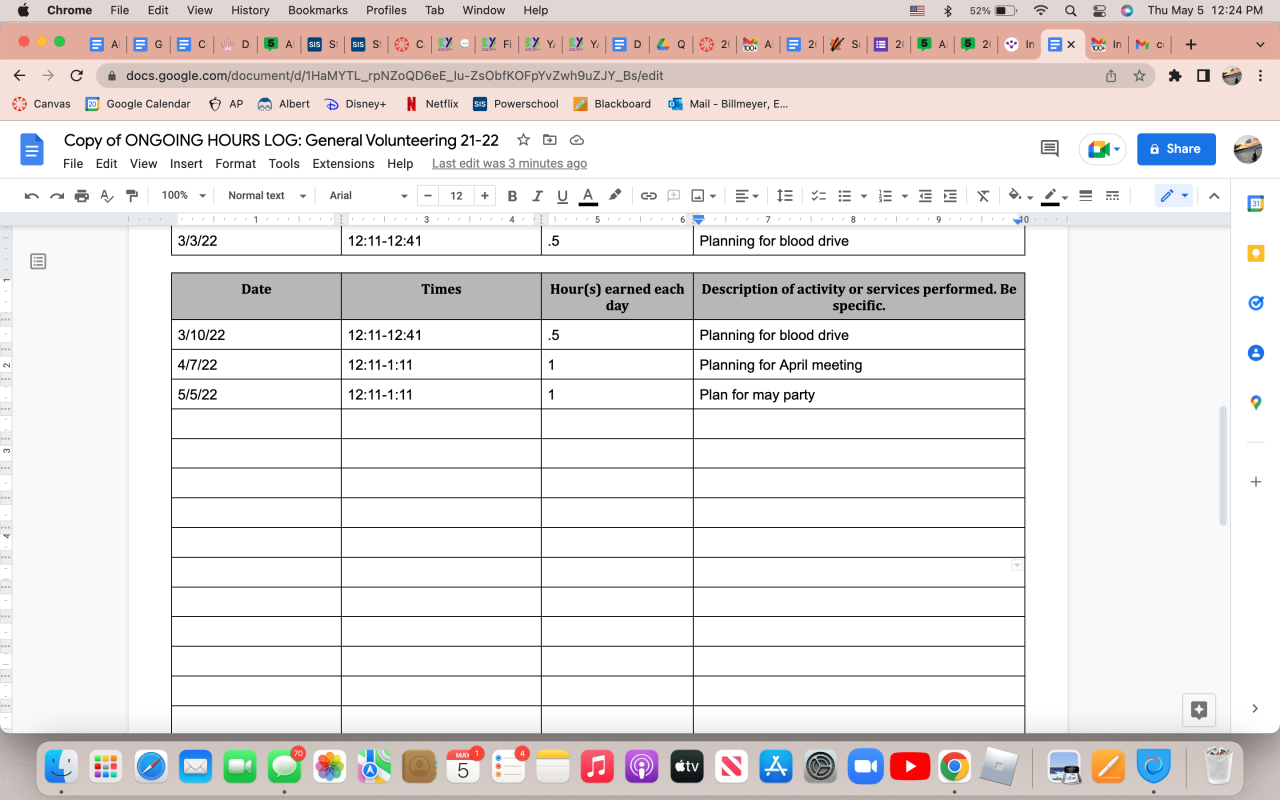Decrease the font size
This screenshot has width=1280, height=800.
coord(428,196)
